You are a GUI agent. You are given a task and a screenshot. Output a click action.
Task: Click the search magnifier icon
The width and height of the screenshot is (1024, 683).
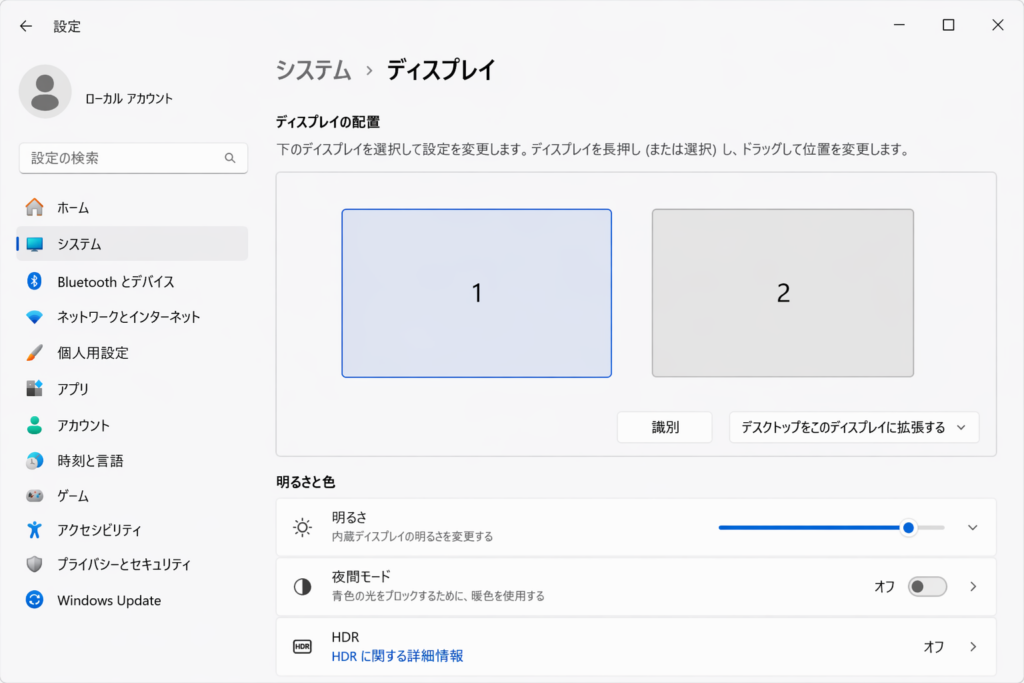tap(230, 158)
